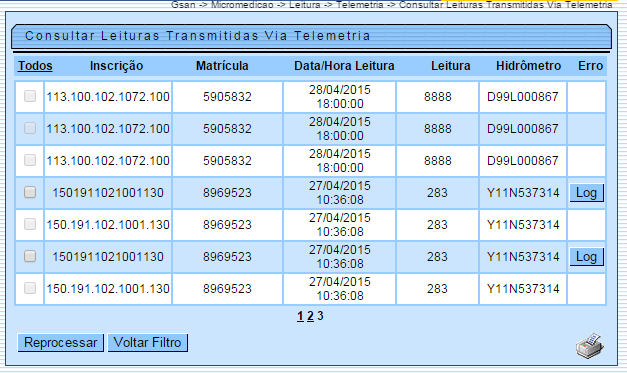This screenshot has width=627, height=373.
Task: Click the Reprocessar button
Action: coord(61,343)
